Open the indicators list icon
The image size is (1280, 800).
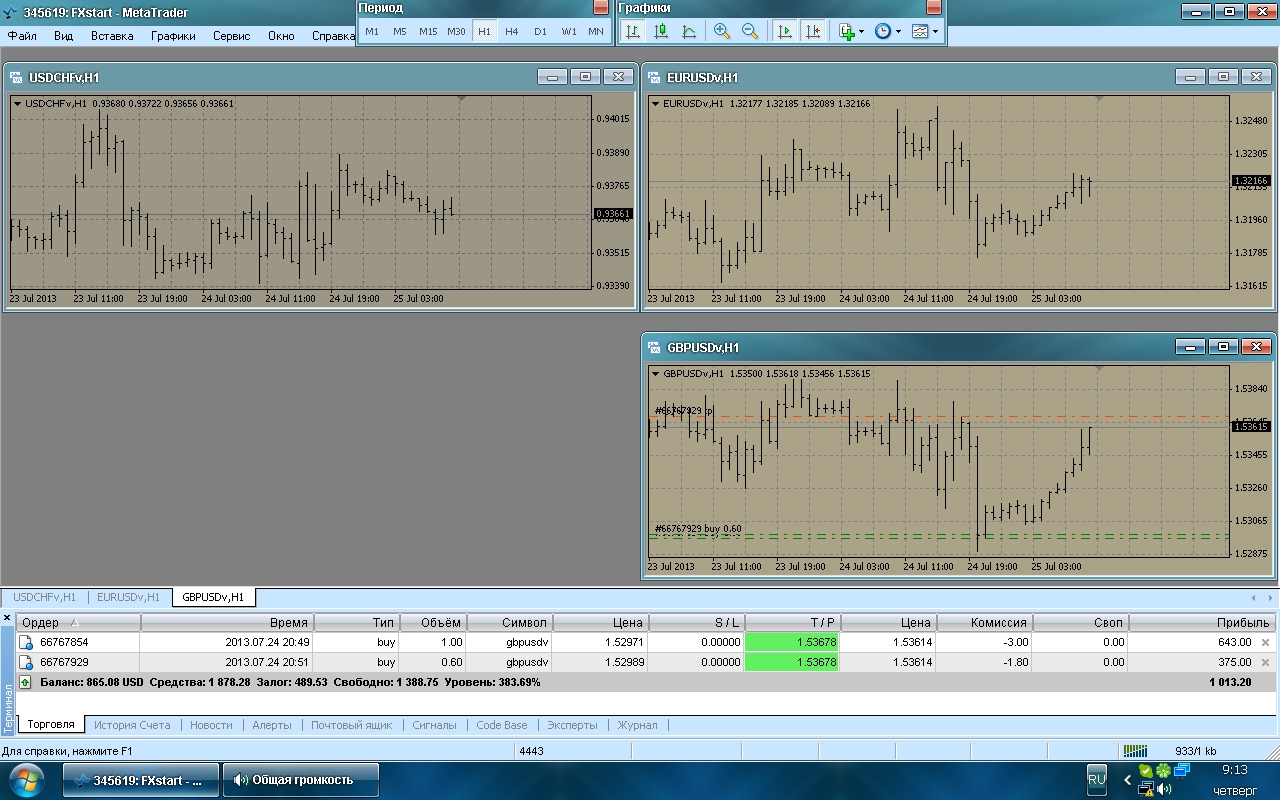846,31
